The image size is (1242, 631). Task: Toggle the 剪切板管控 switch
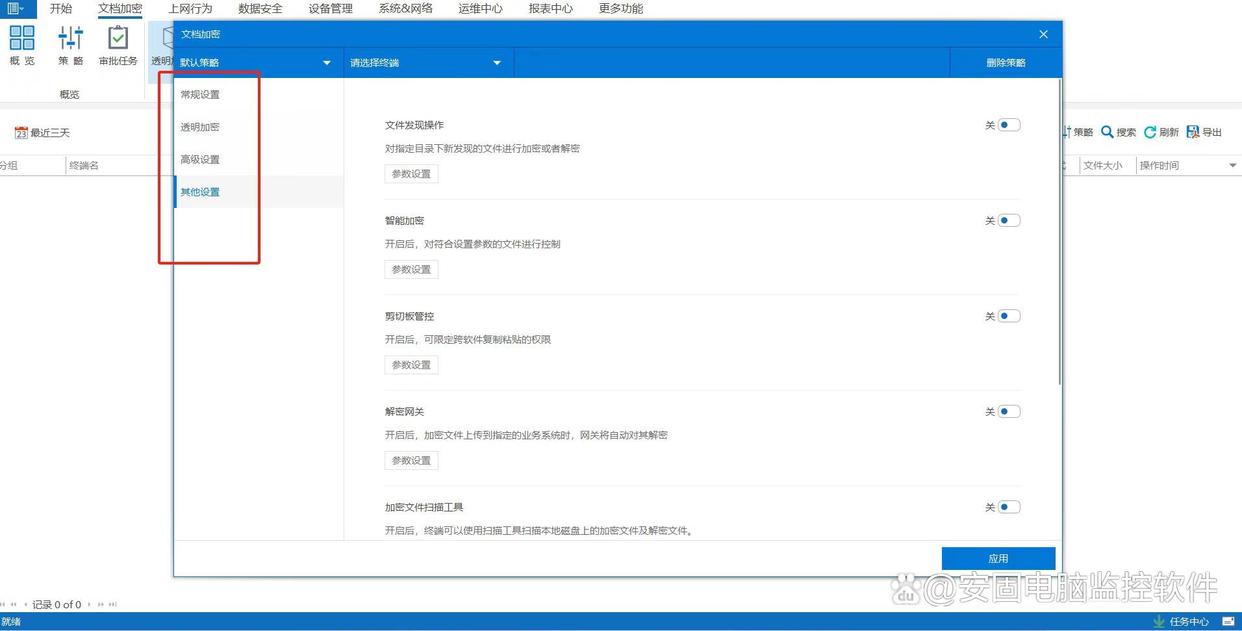click(x=1008, y=316)
